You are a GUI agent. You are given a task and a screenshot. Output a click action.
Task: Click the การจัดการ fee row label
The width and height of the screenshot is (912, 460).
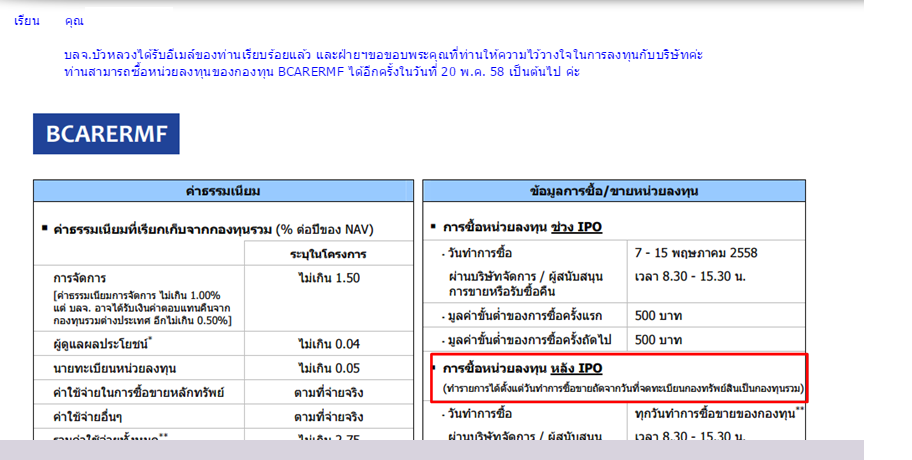coord(80,278)
